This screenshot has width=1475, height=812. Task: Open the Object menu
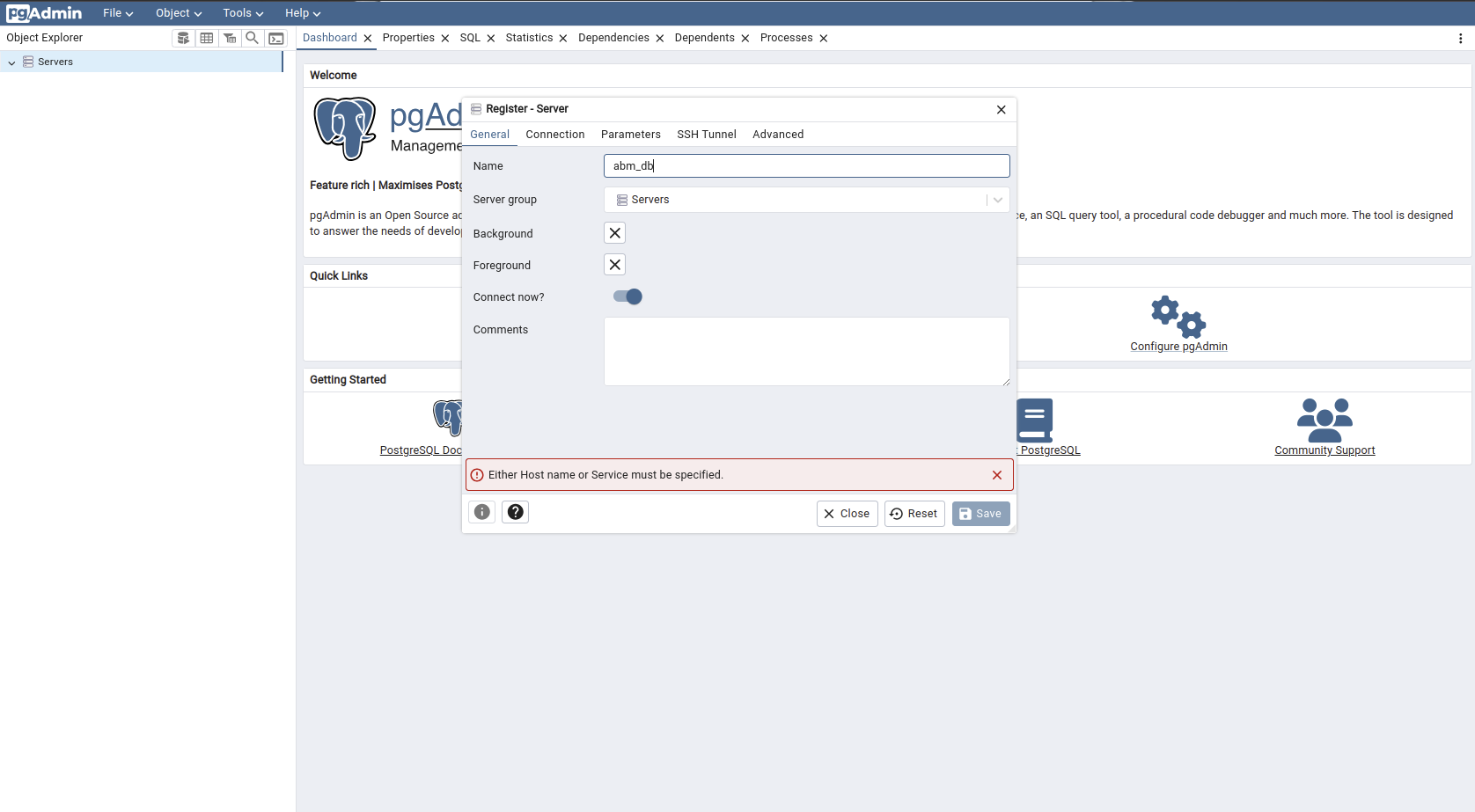[x=179, y=13]
